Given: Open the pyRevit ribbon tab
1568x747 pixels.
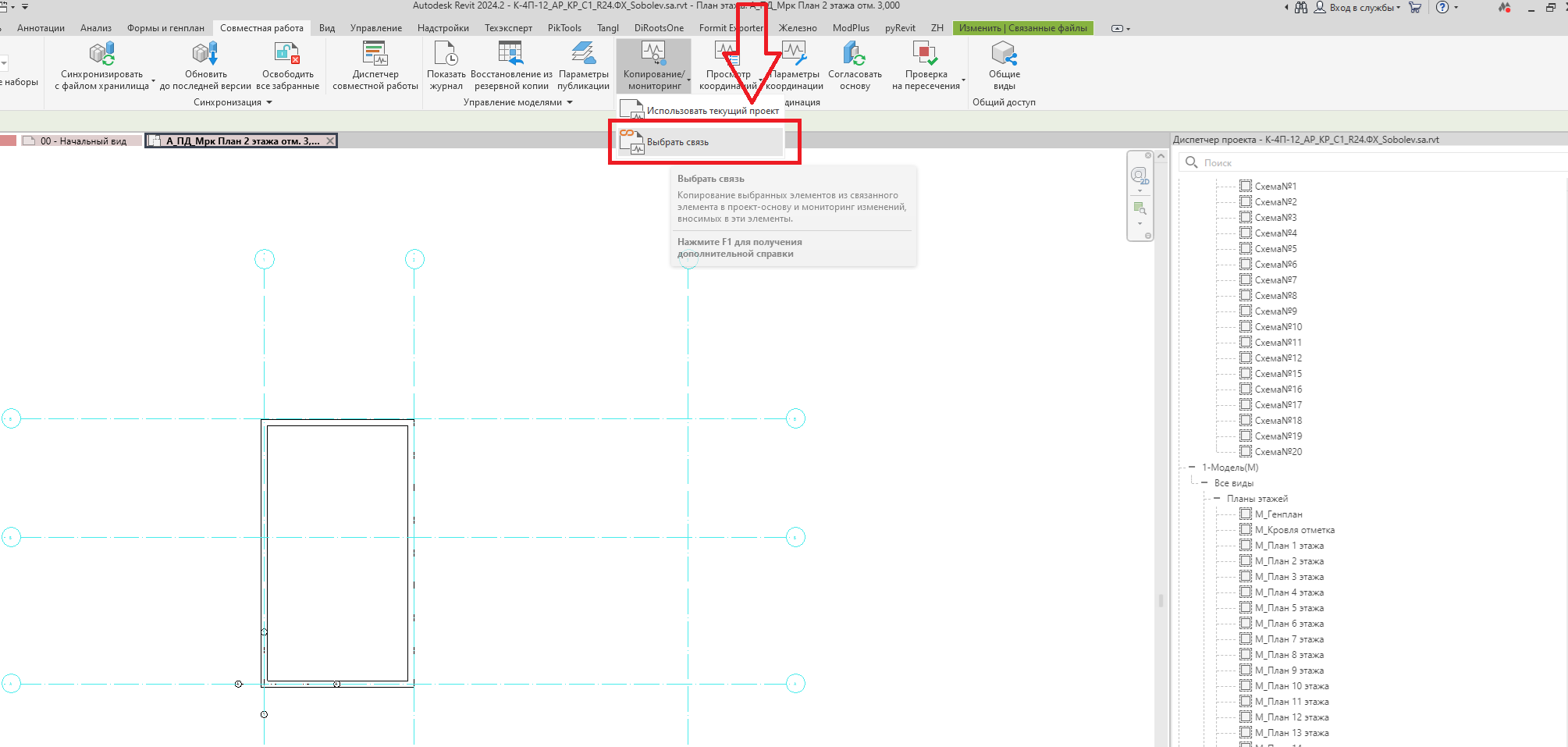Looking at the screenshot, I should [900, 28].
